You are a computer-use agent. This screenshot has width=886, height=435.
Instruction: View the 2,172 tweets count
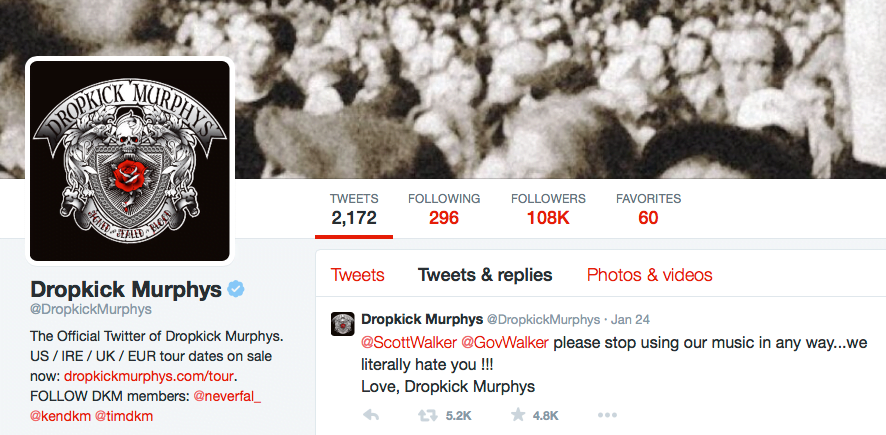pos(354,208)
